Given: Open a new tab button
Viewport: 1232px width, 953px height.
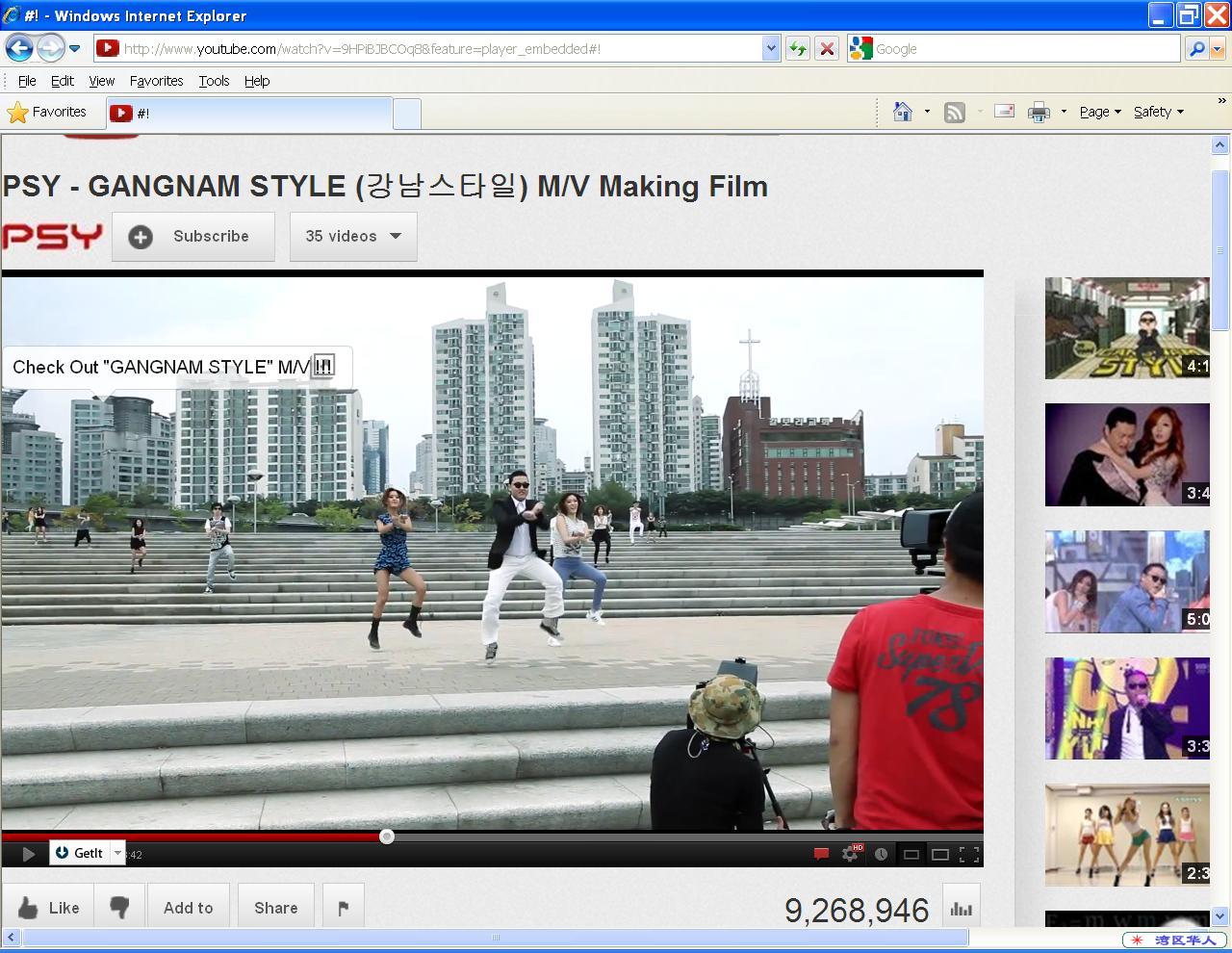Looking at the screenshot, I should point(407,114).
